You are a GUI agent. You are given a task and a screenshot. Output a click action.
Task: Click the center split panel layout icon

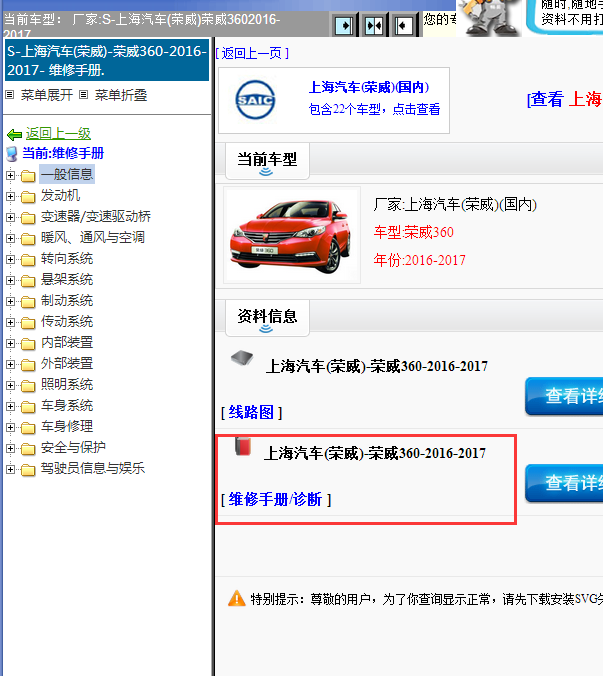[374, 26]
